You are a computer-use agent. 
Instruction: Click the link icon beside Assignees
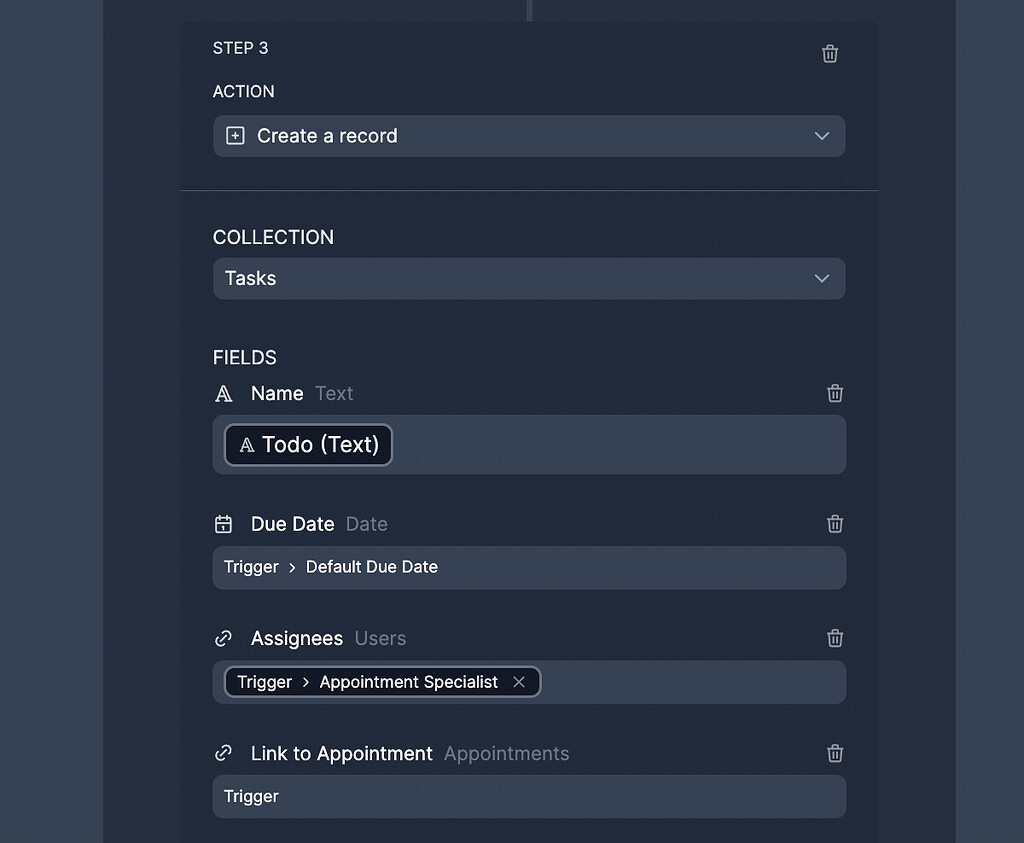223,638
